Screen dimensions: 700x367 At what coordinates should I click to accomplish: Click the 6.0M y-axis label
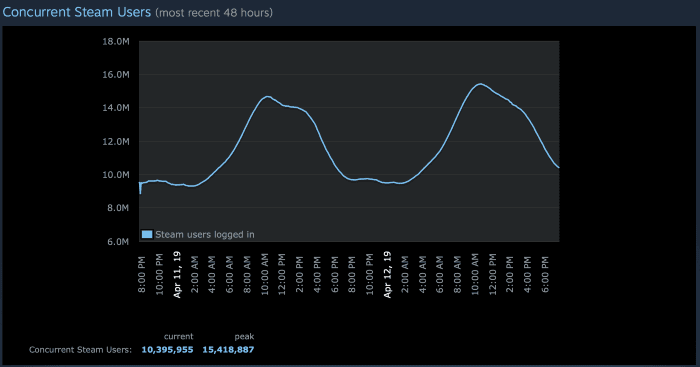(118, 242)
